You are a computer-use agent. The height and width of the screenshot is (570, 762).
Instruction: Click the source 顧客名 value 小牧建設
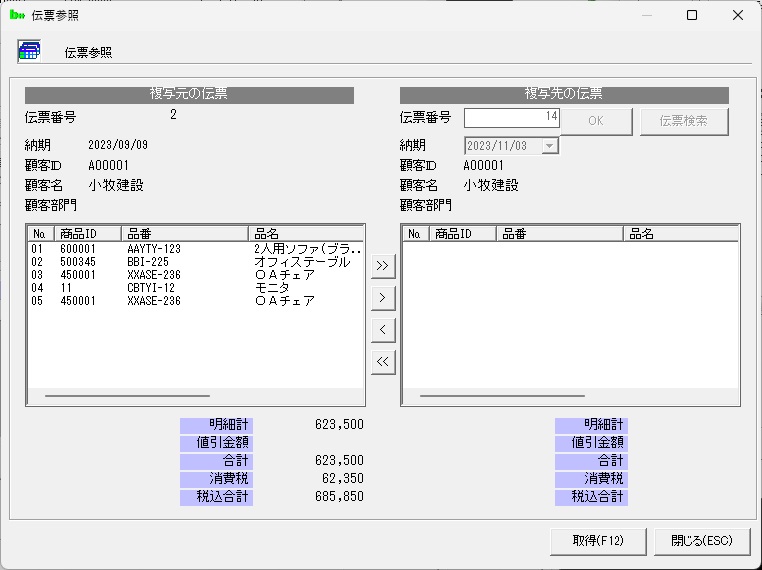click(116, 185)
